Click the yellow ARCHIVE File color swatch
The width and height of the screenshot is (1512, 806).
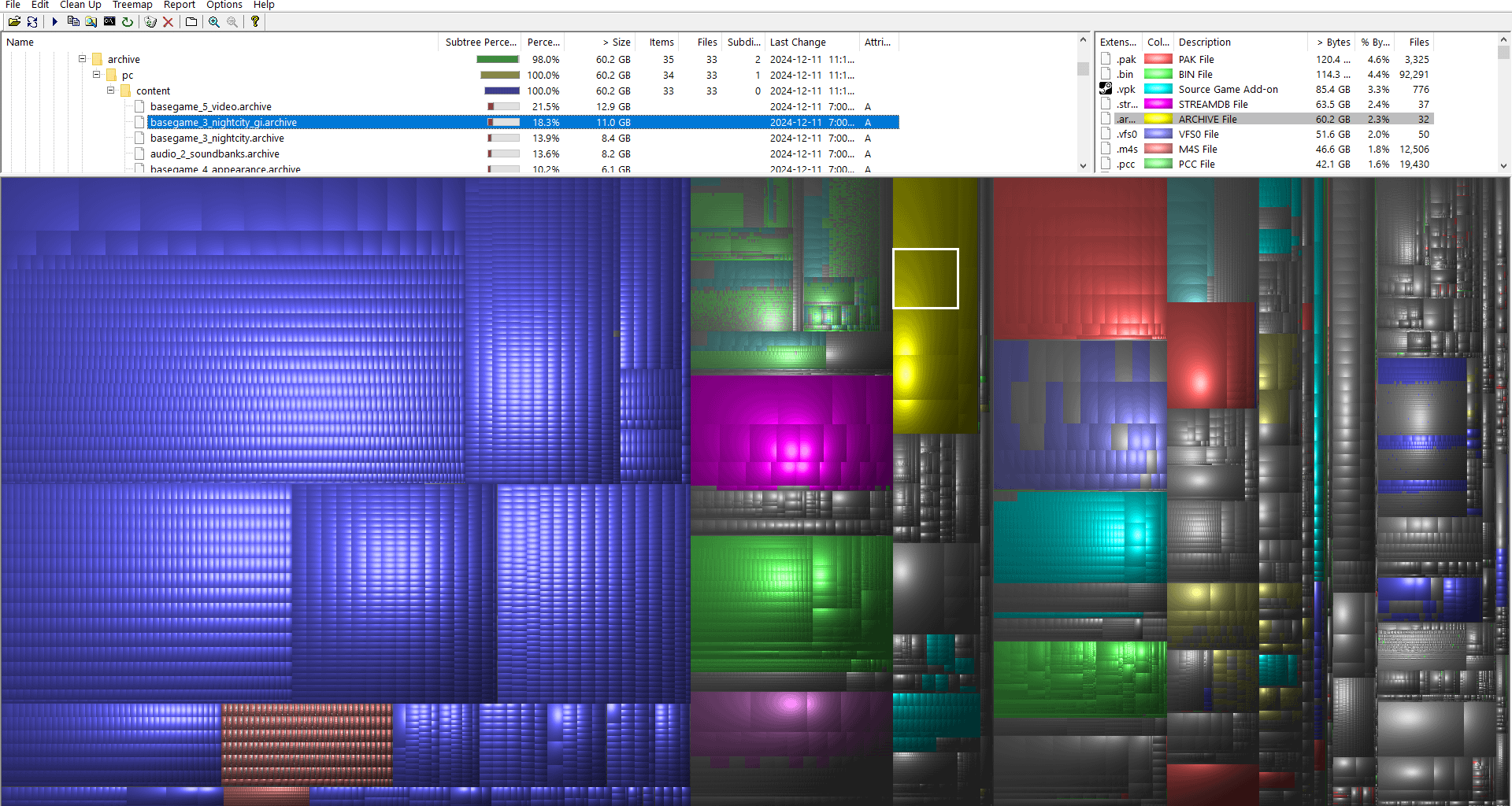tap(1158, 118)
